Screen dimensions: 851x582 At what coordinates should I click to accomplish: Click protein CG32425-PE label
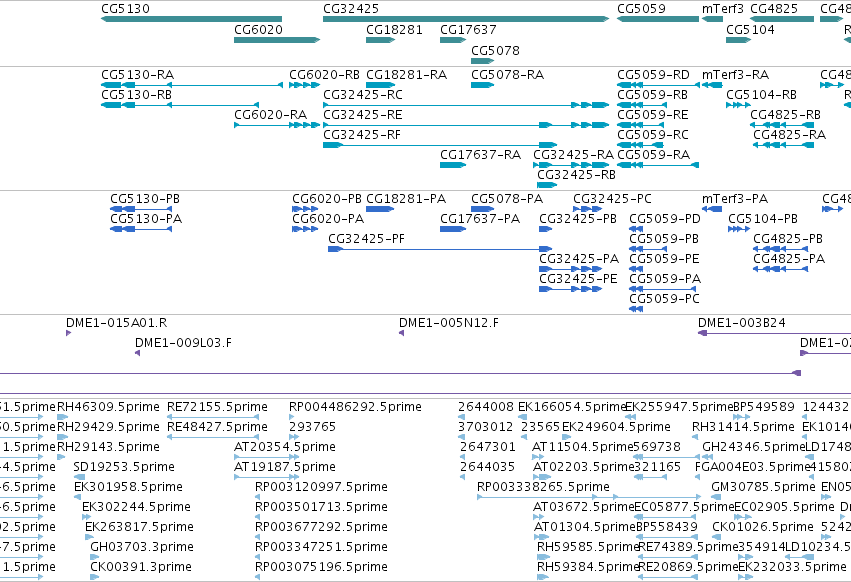pyautogui.click(x=579, y=279)
